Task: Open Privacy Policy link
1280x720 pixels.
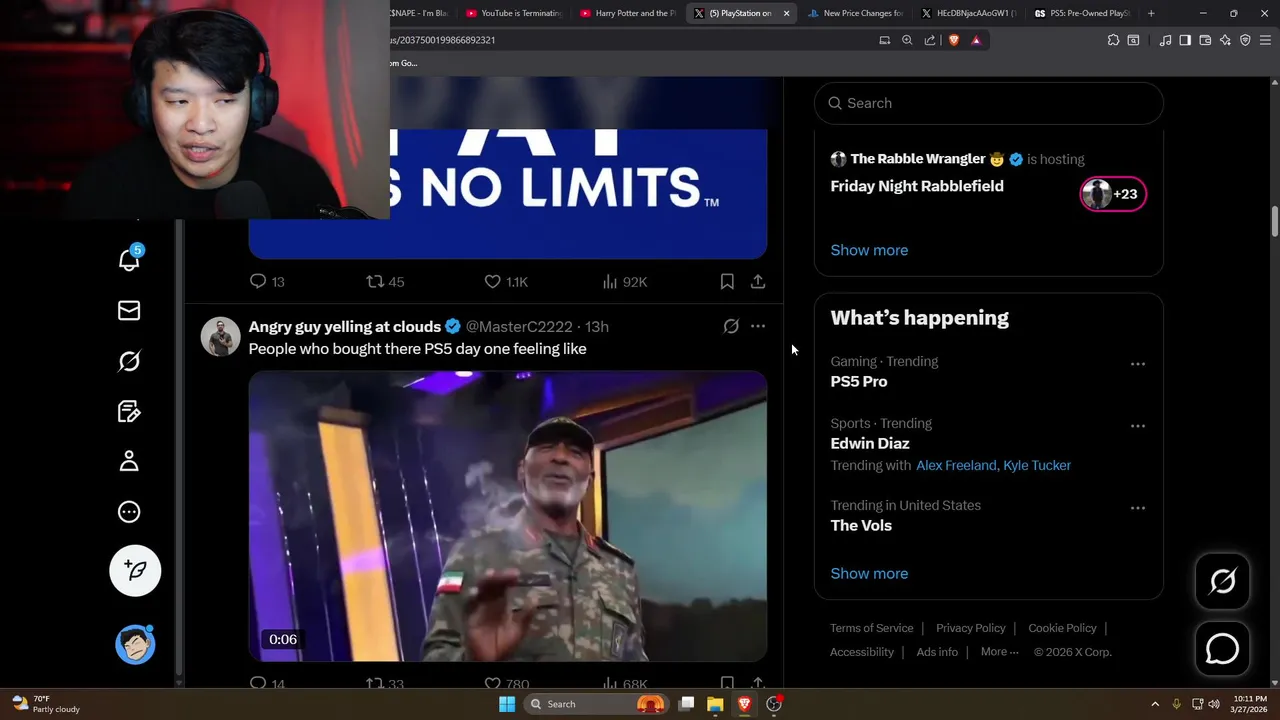Action: pyautogui.click(x=971, y=628)
